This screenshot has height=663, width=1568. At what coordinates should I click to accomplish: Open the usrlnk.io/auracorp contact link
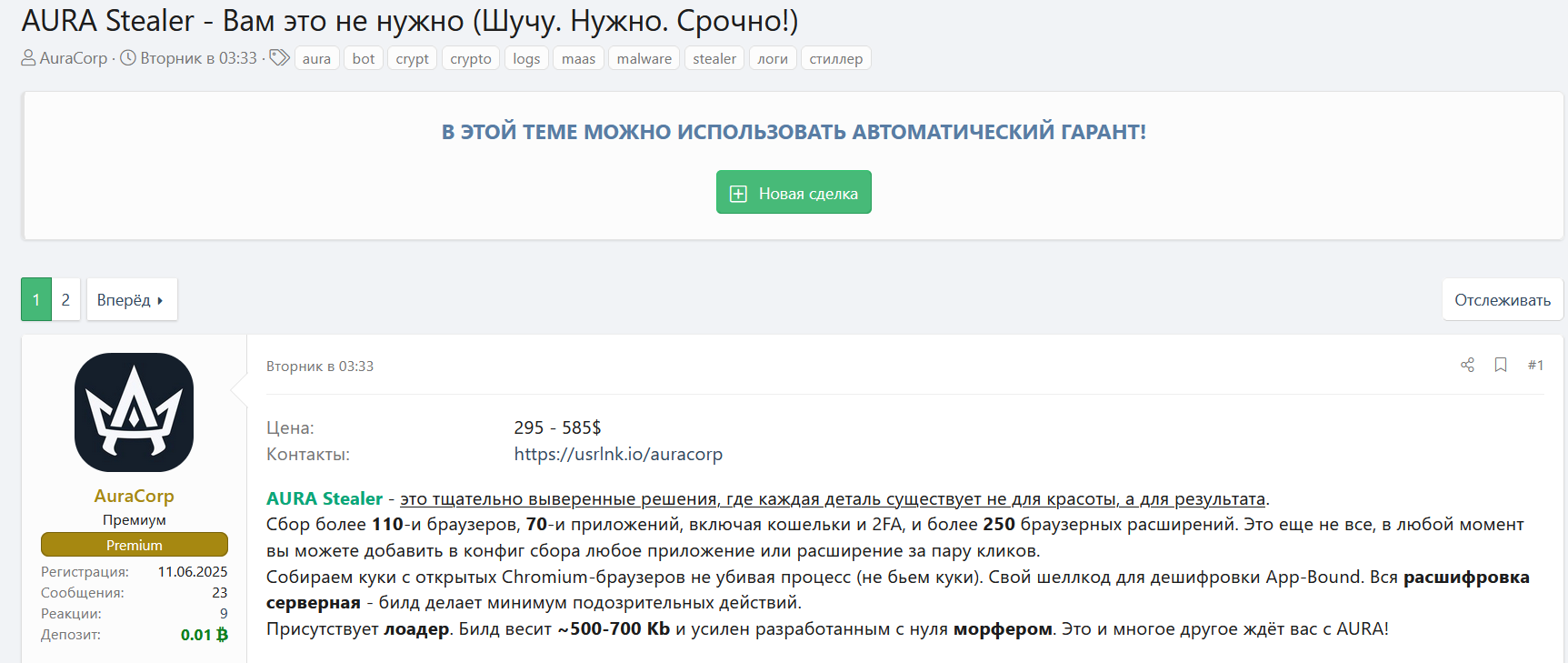coord(618,454)
